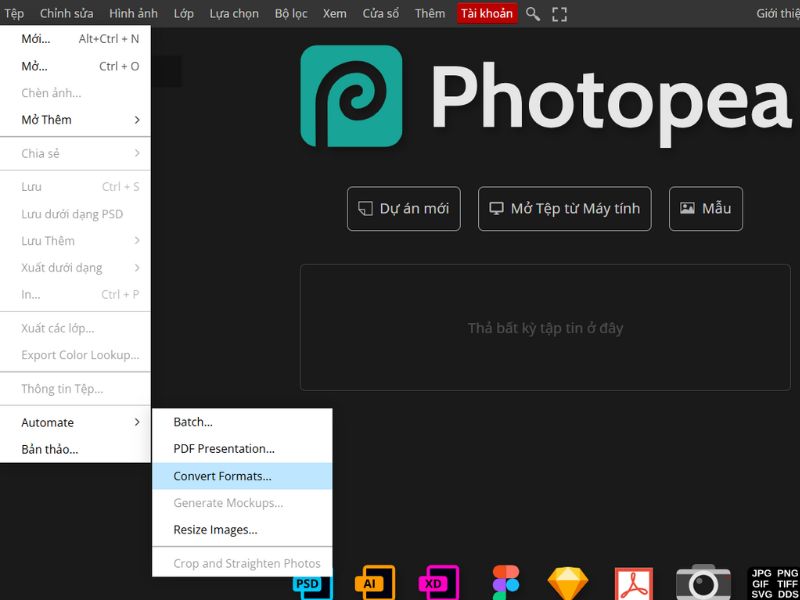Click the PDF format icon
The image size is (800, 600).
point(634,584)
